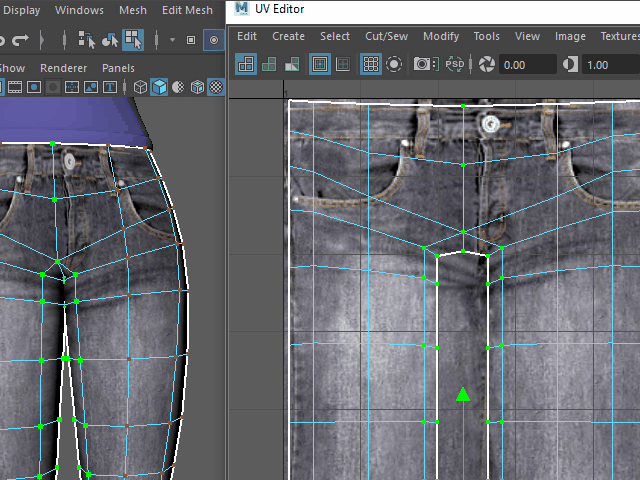Open the Cut/Sew menu
Screen dimensions: 640x480
coord(386,36)
